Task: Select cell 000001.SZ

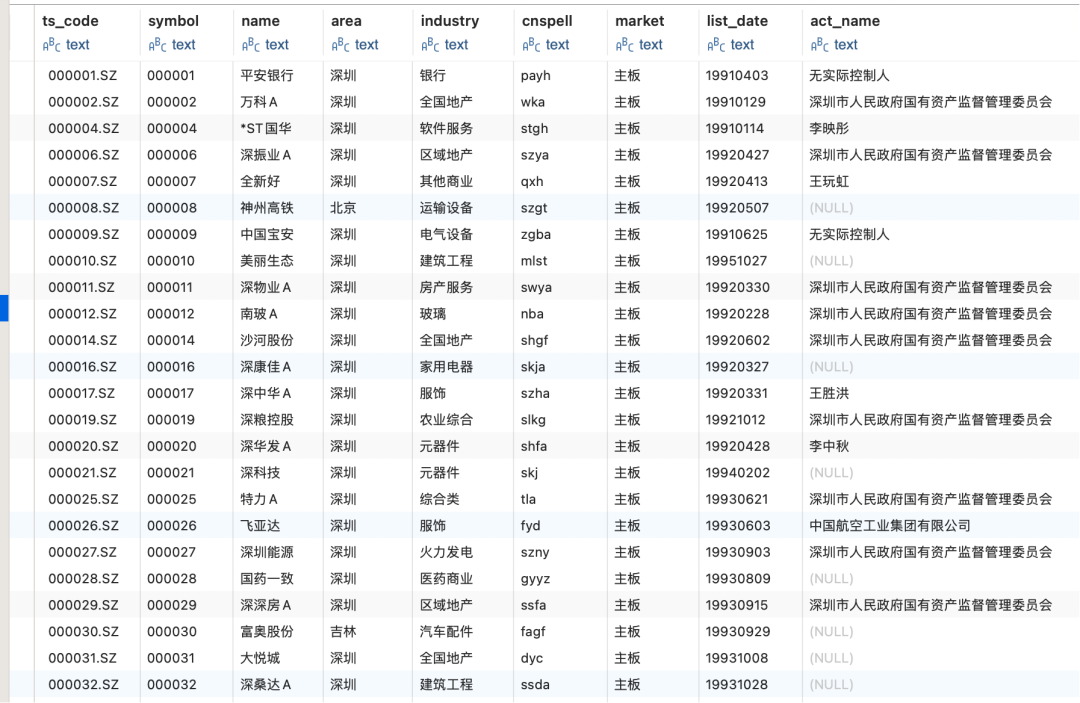Action: click(83, 76)
